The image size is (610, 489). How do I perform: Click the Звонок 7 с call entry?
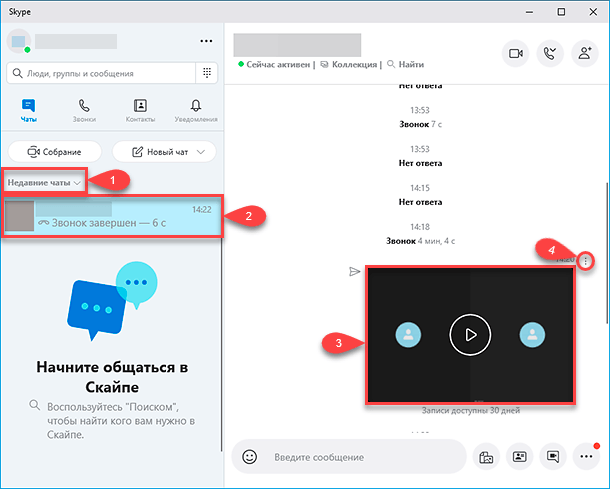(x=420, y=124)
